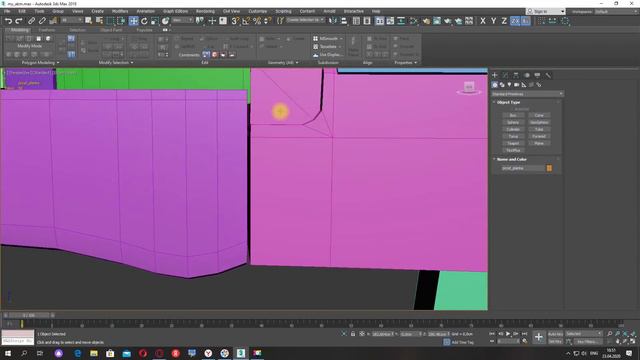Click the Mirror tool icon
The image size is (640, 360).
(333, 21)
